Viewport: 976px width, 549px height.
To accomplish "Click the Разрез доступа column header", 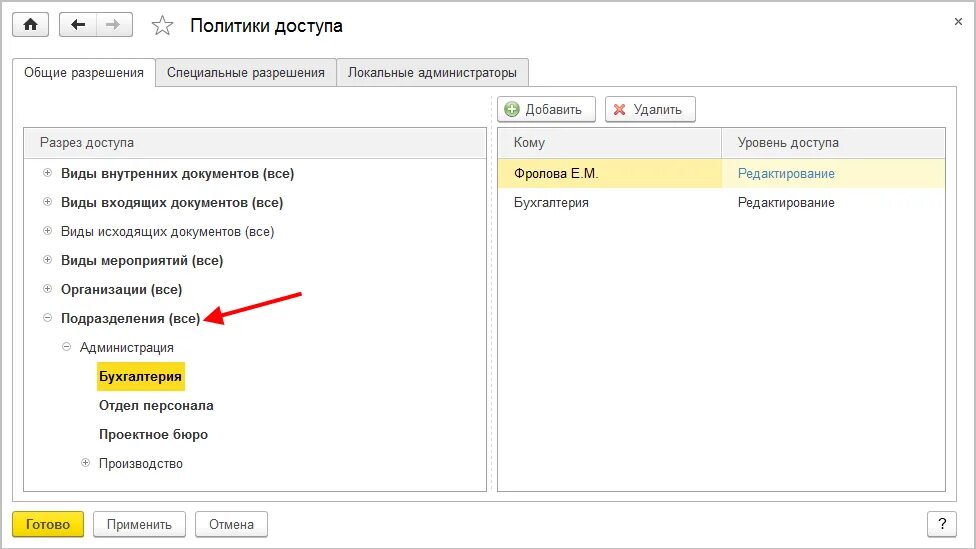I will 255,143.
